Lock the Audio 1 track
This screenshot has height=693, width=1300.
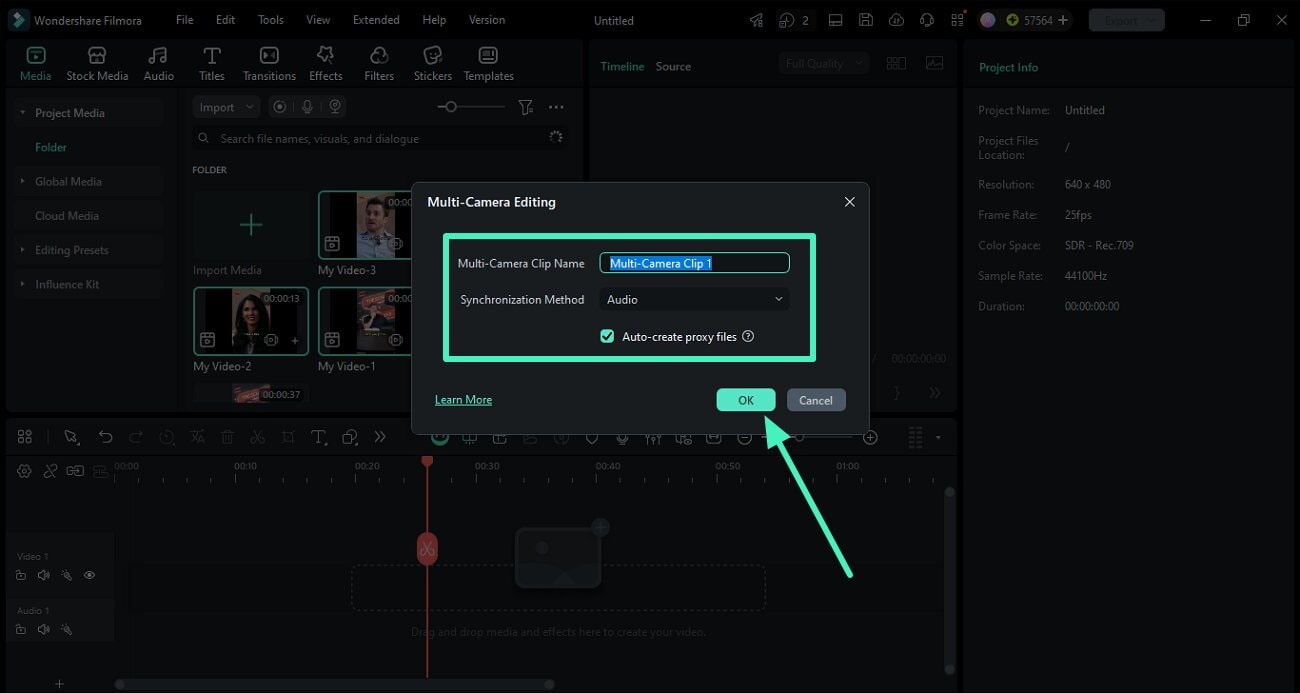point(21,629)
